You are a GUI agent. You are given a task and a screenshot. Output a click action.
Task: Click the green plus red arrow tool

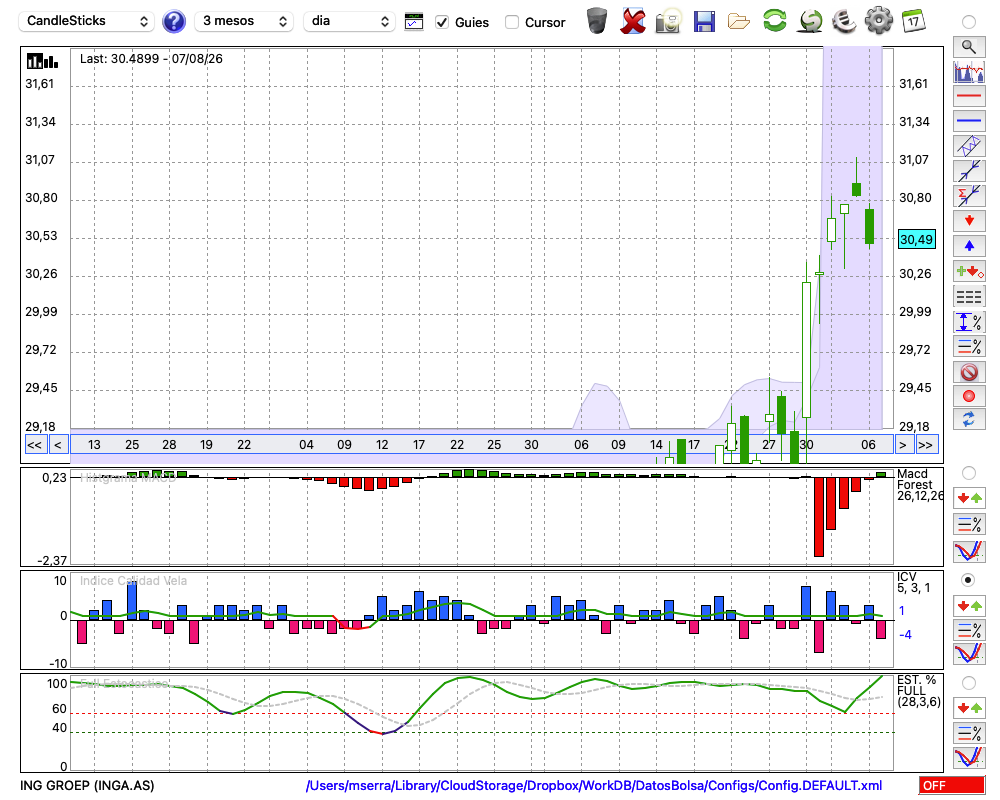coord(969,272)
